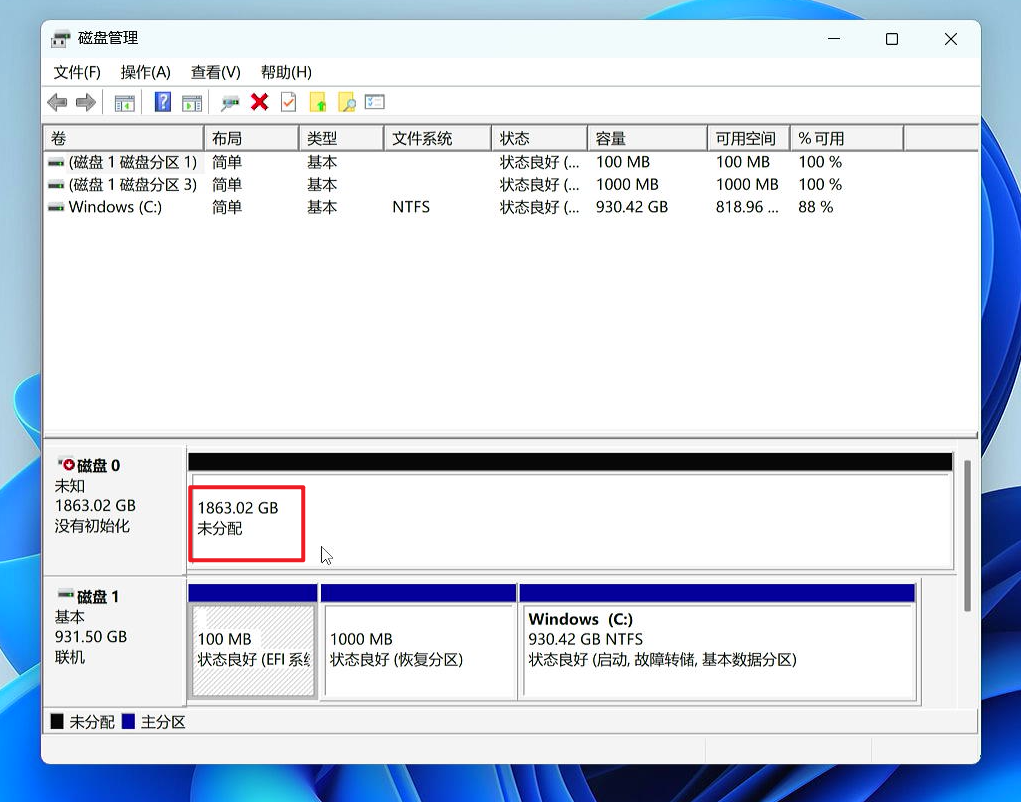Select the (磁盘 1 磁盘分区 3) volume row
The height and width of the screenshot is (802, 1021).
(x=510, y=185)
